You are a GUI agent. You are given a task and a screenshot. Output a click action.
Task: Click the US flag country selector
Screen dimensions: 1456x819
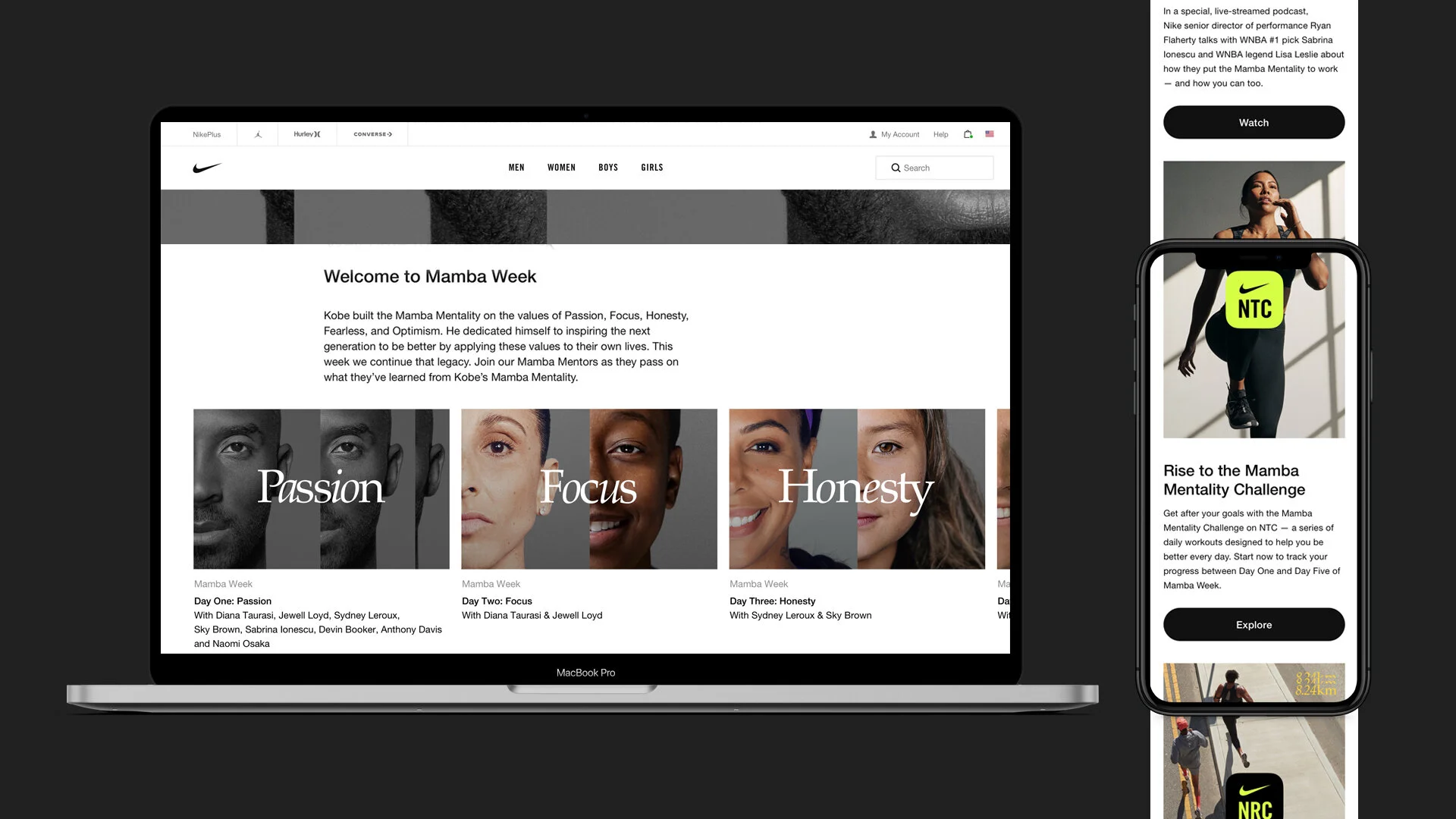point(990,134)
